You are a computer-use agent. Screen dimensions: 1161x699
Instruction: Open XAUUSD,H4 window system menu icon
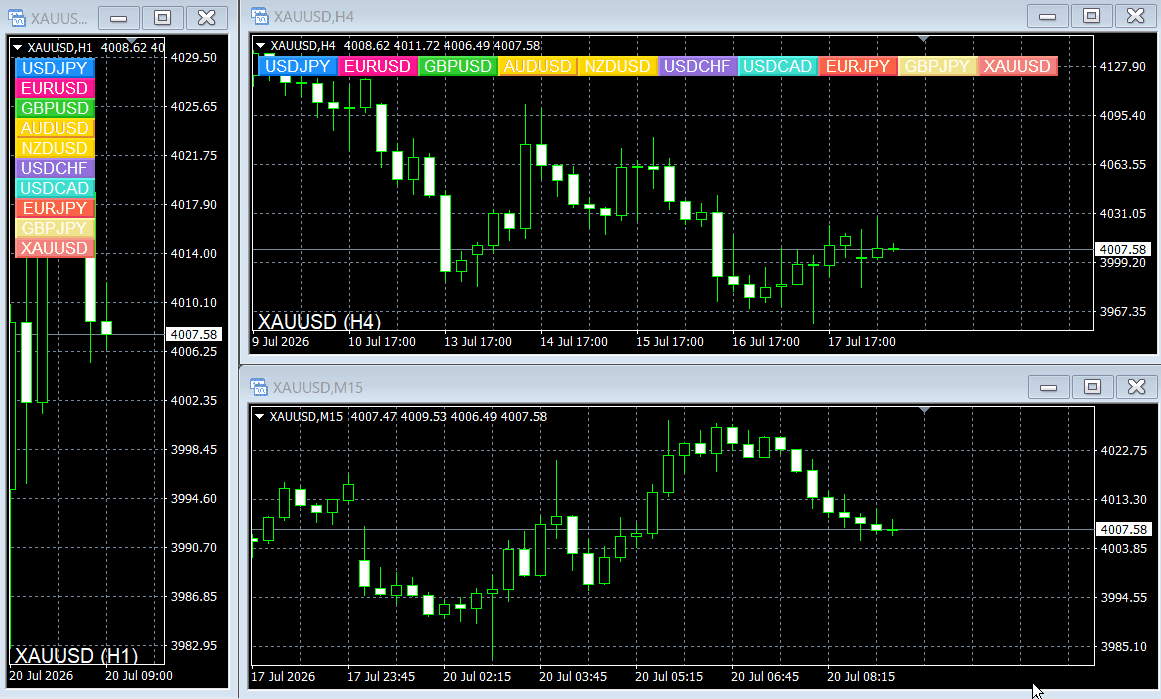(259, 16)
